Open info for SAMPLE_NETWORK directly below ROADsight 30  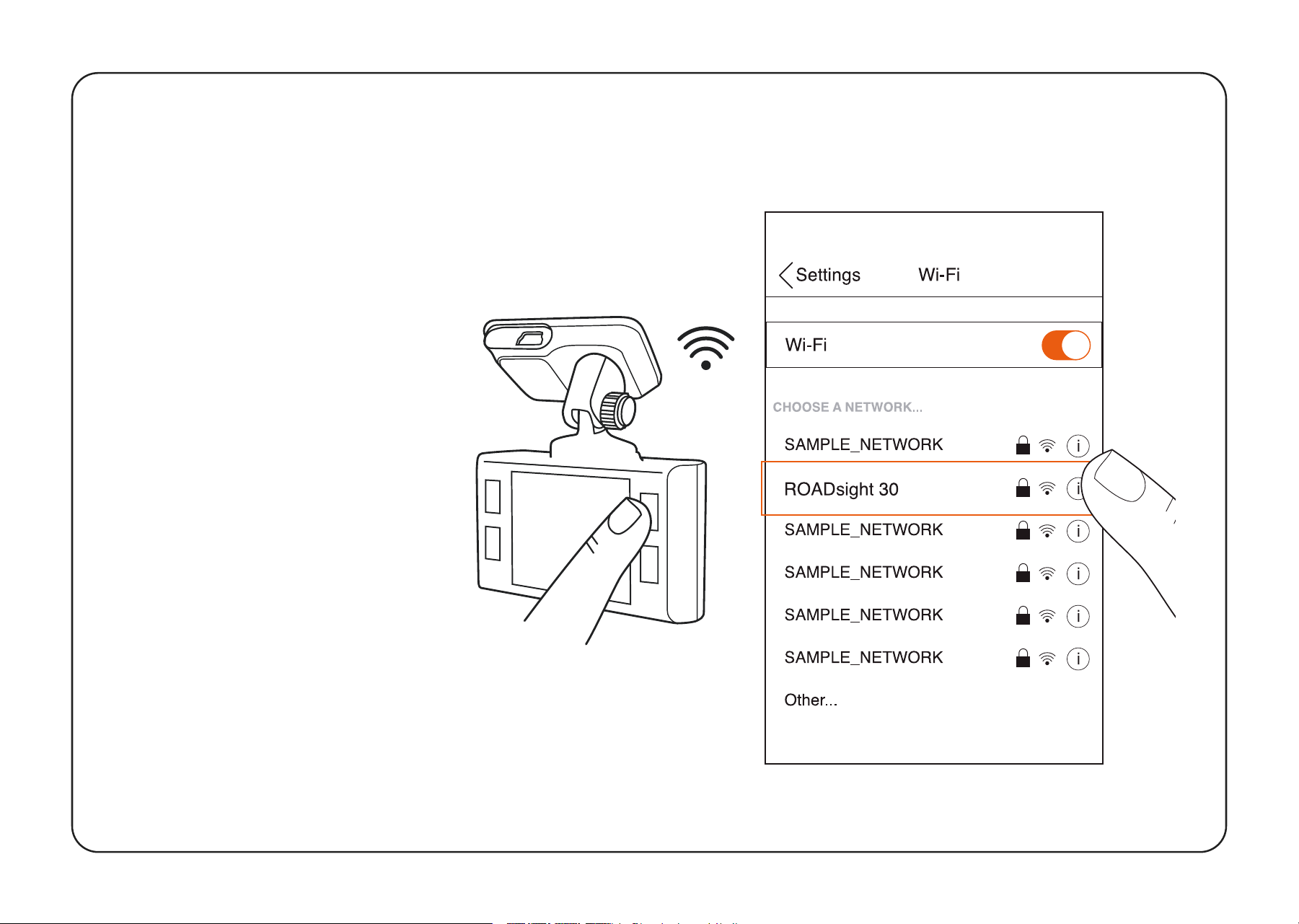click(1078, 531)
